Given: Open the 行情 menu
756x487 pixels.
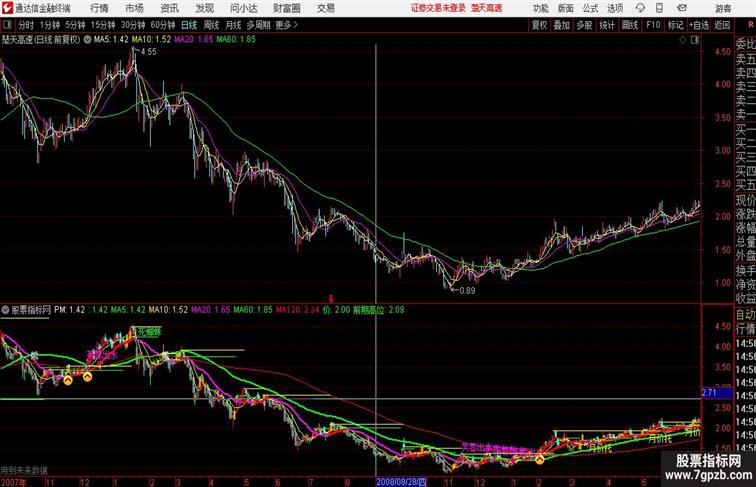Looking at the screenshot, I should point(99,8).
